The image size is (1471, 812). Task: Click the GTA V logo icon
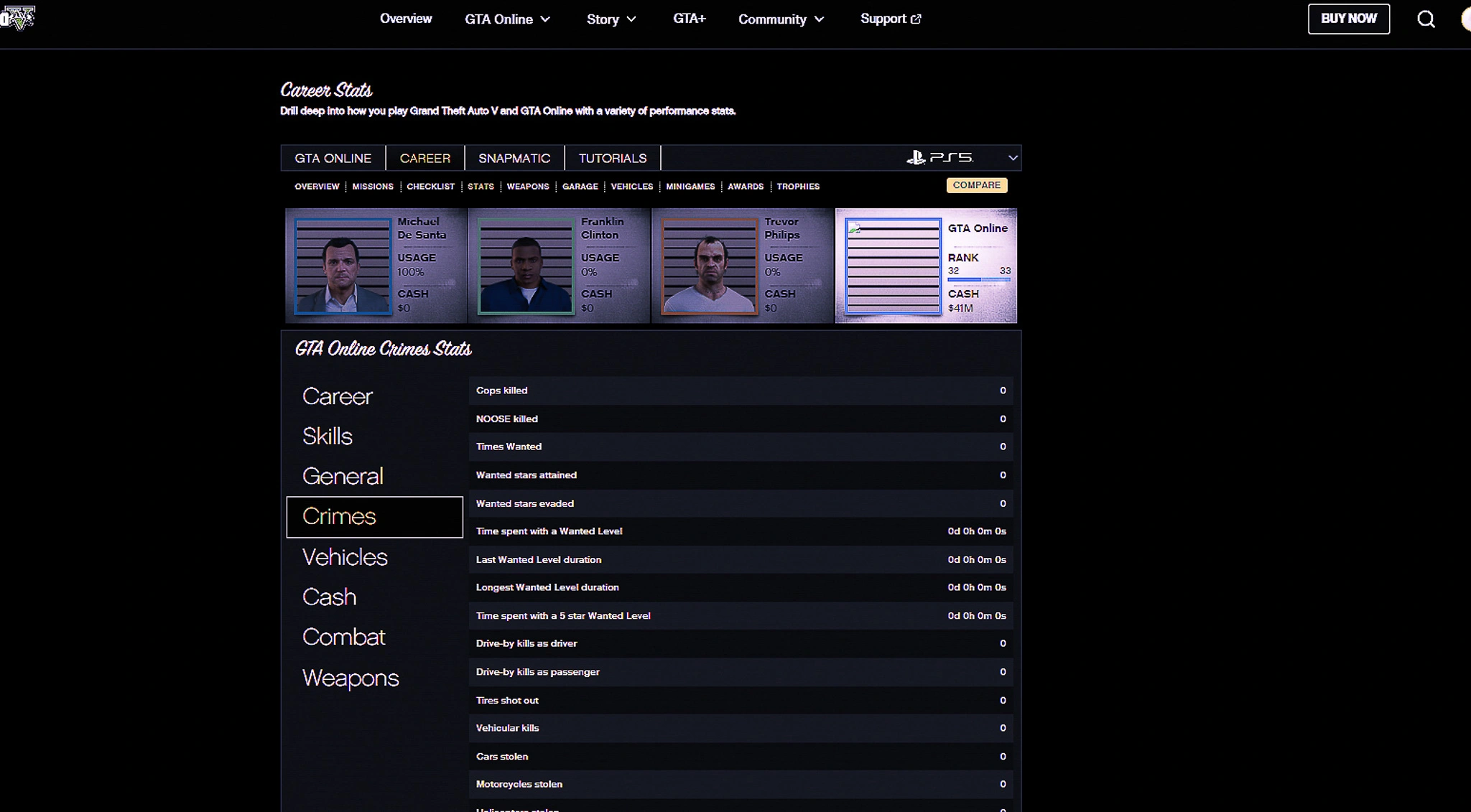point(19,17)
